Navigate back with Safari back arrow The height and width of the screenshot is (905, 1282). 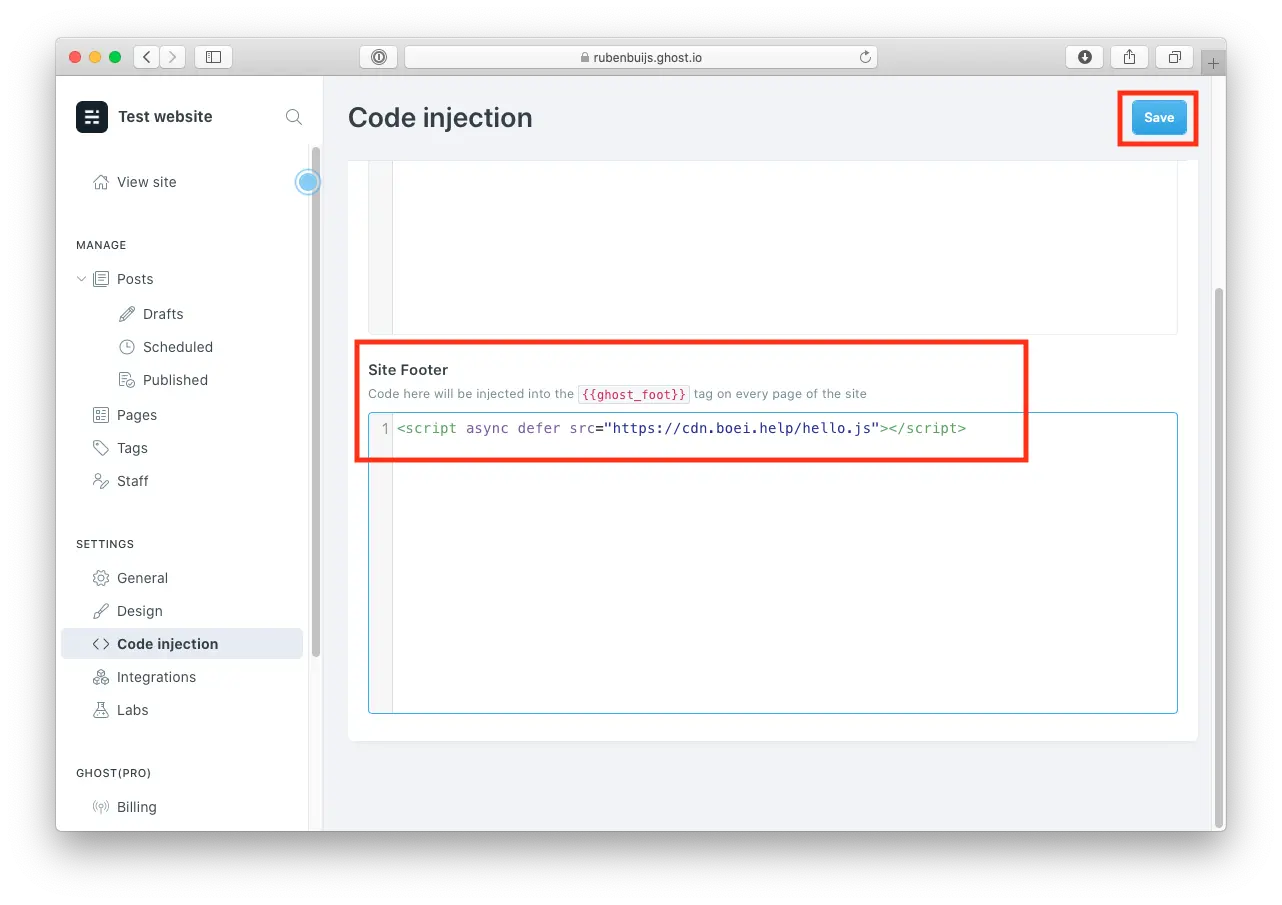[x=147, y=57]
